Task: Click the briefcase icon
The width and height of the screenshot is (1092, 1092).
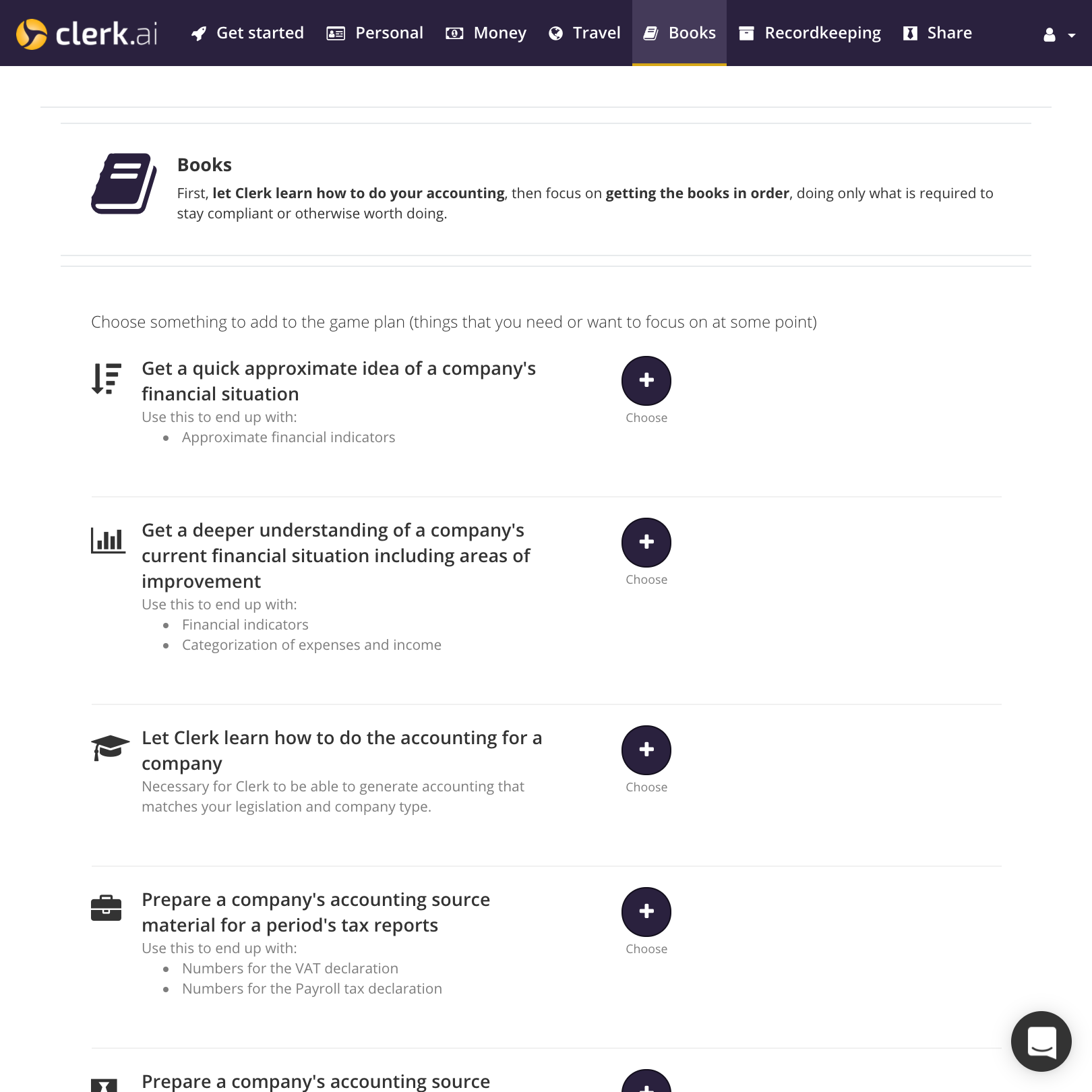Action: coord(106,908)
